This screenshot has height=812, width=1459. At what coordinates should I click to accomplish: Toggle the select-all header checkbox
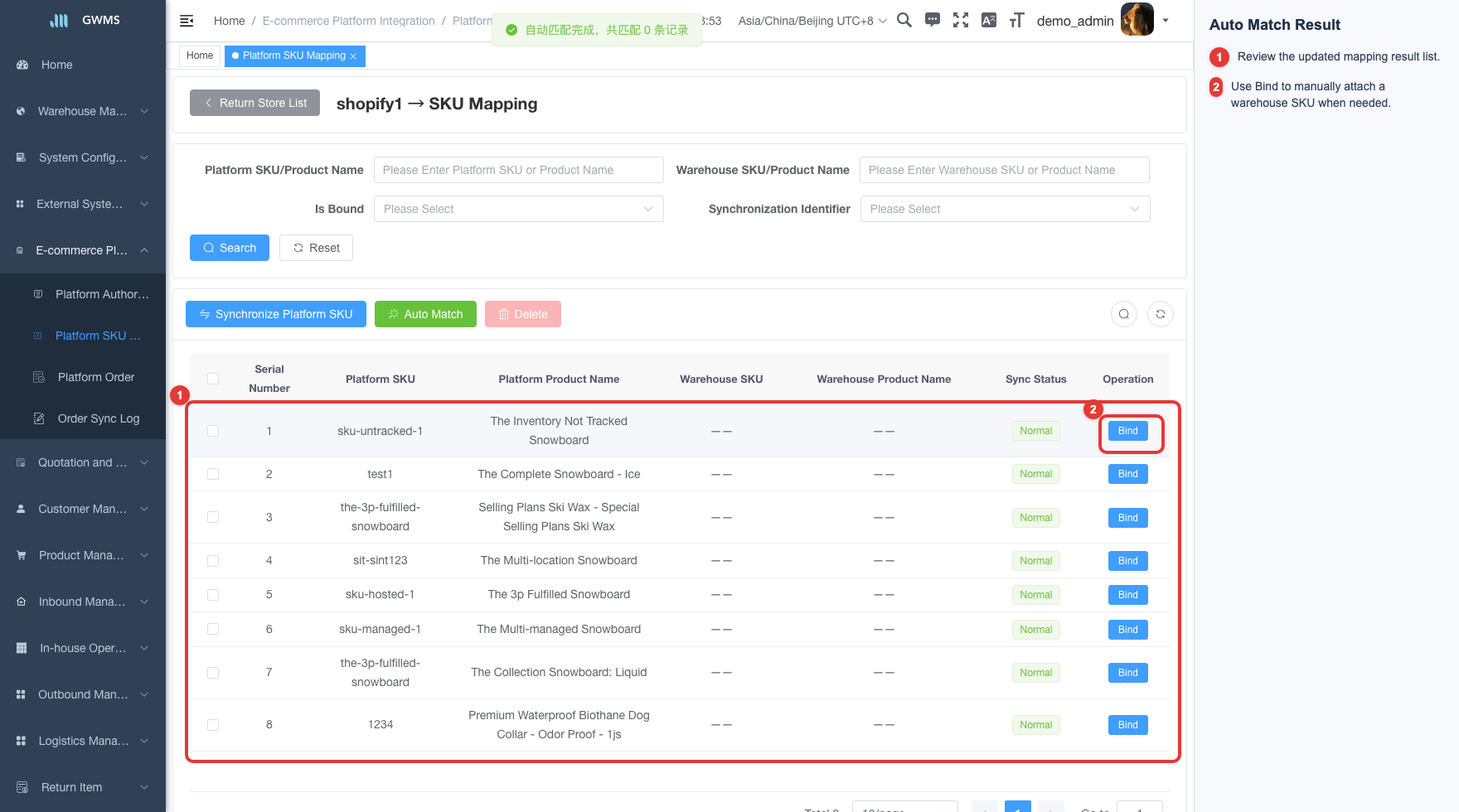pos(213,379)
